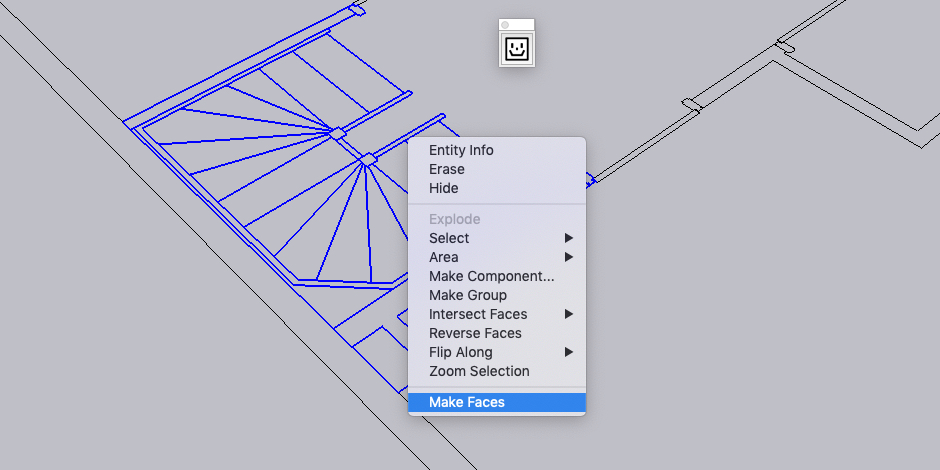Screen dimensions: 940x470
Task: Expand the arrow beside Select
Action: 569,238
